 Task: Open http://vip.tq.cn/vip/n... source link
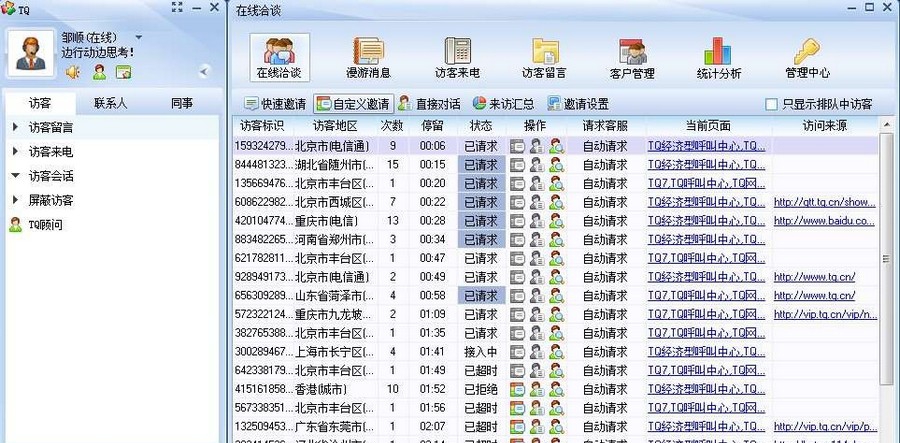[x=826, y=314]
